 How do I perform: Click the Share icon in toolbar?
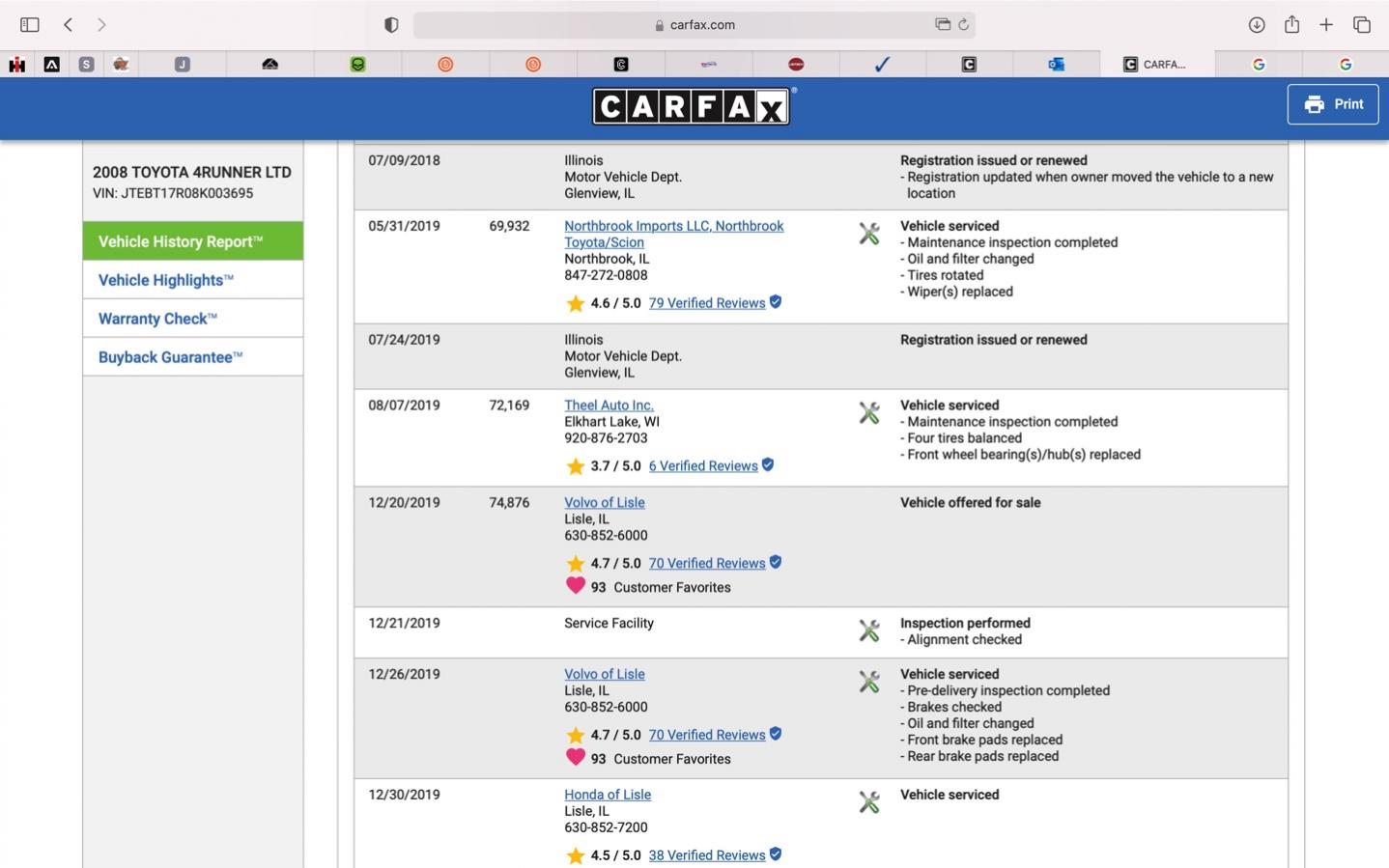(x=1291, y=25)
